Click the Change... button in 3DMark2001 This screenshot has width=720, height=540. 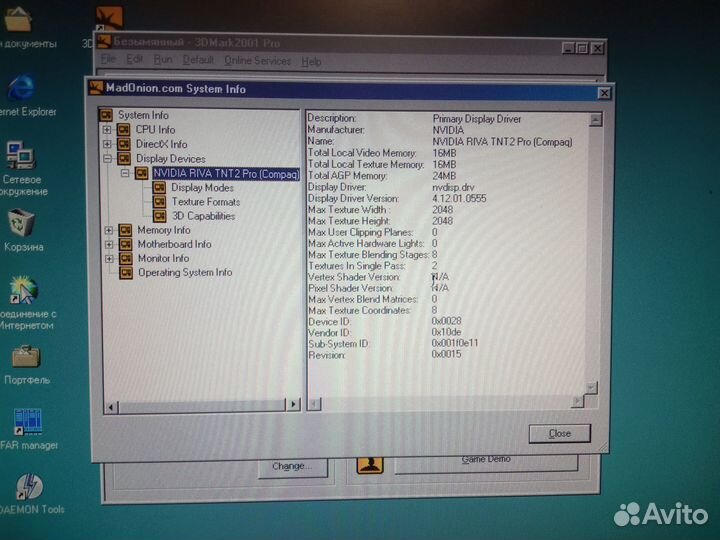coord(292,467)
